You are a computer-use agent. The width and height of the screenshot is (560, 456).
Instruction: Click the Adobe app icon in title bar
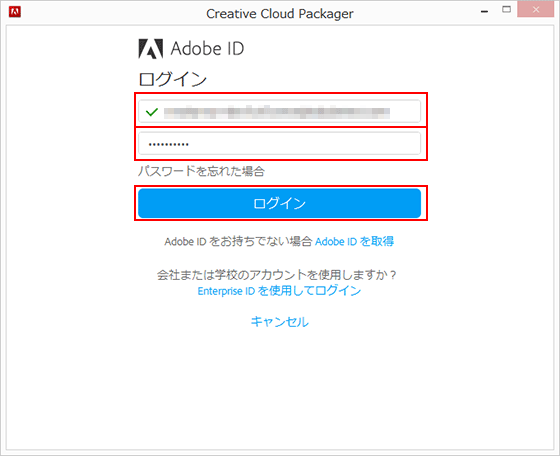15,12
